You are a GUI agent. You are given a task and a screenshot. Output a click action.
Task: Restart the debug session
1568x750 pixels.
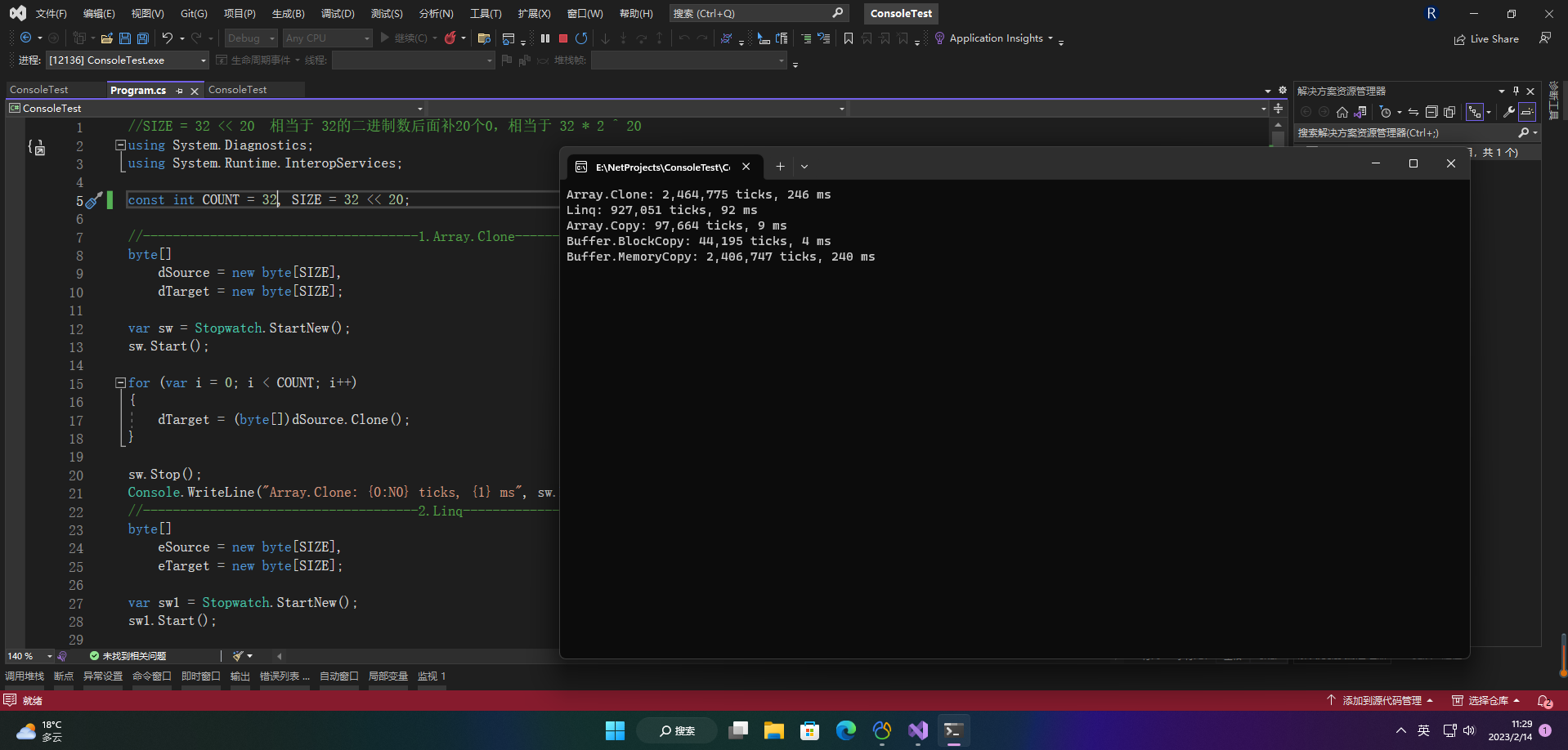coord(581,38)
